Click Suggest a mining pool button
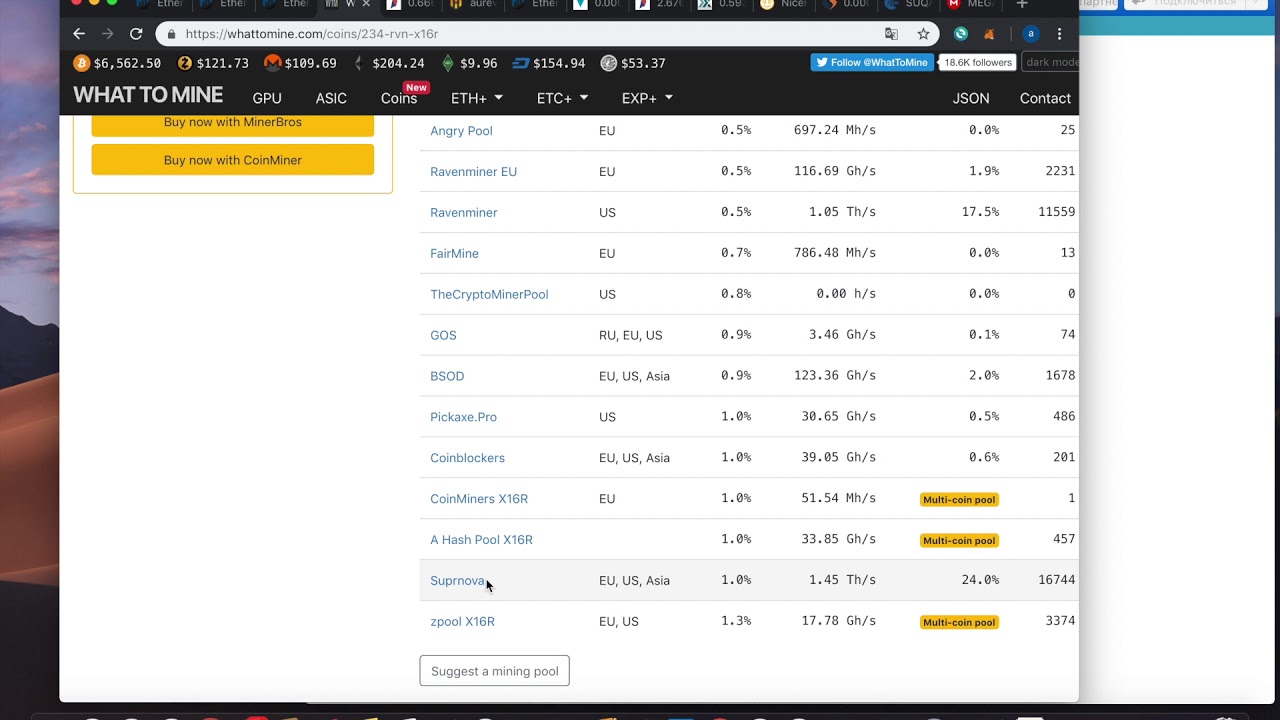Viewport: 1280px width, 720px height. pyautogui.click(x=494, y=671)
